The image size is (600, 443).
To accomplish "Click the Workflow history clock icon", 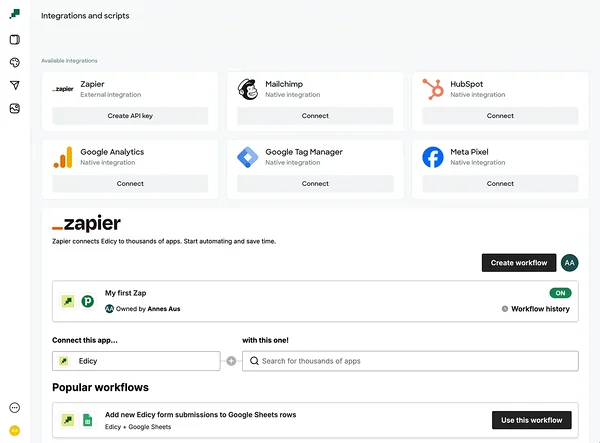I will [x=505, y=309].
